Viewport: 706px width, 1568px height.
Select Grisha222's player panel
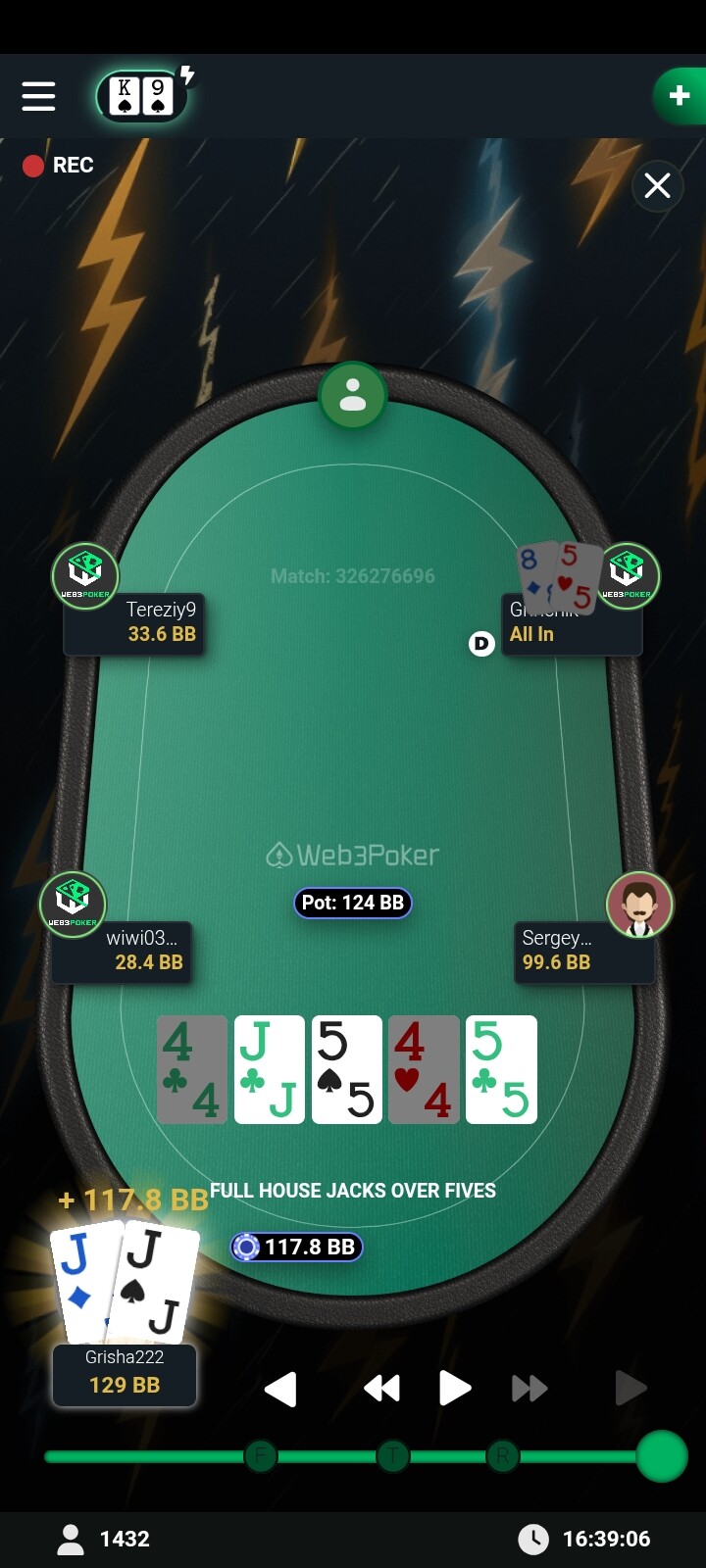[125, 1375]
